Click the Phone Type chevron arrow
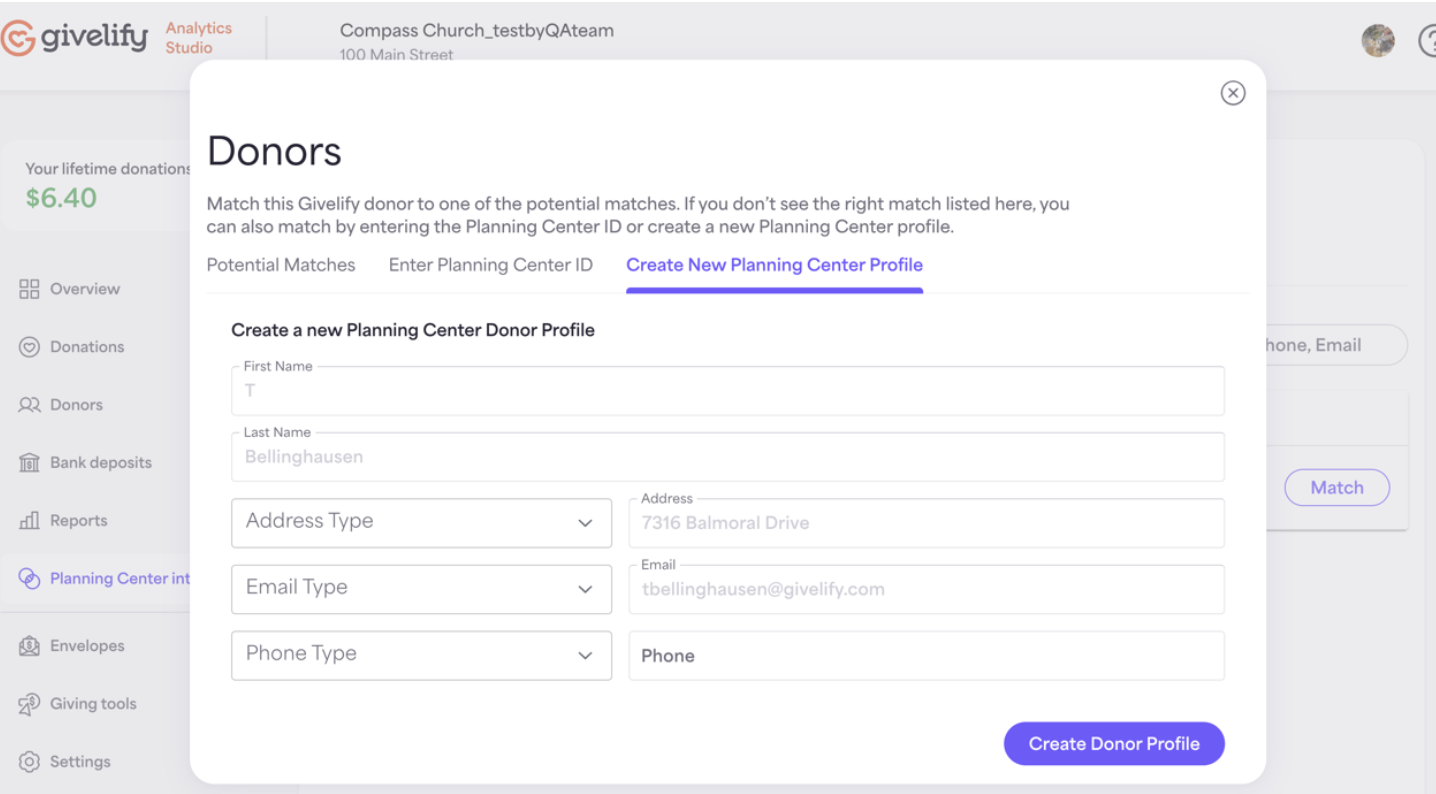This screenshot has height=794, width=1436. pyautogui.click(x=585, y=655)
